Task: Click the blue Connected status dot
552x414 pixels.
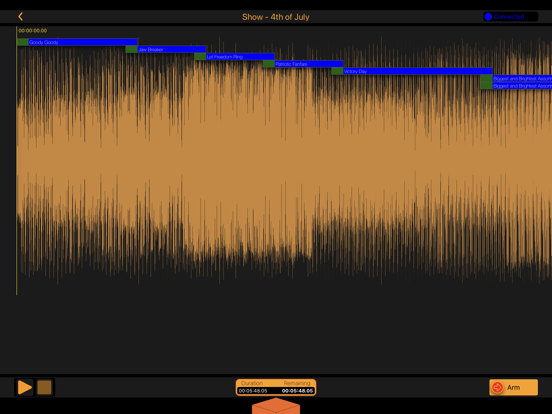Action: (x=488, y=17)
